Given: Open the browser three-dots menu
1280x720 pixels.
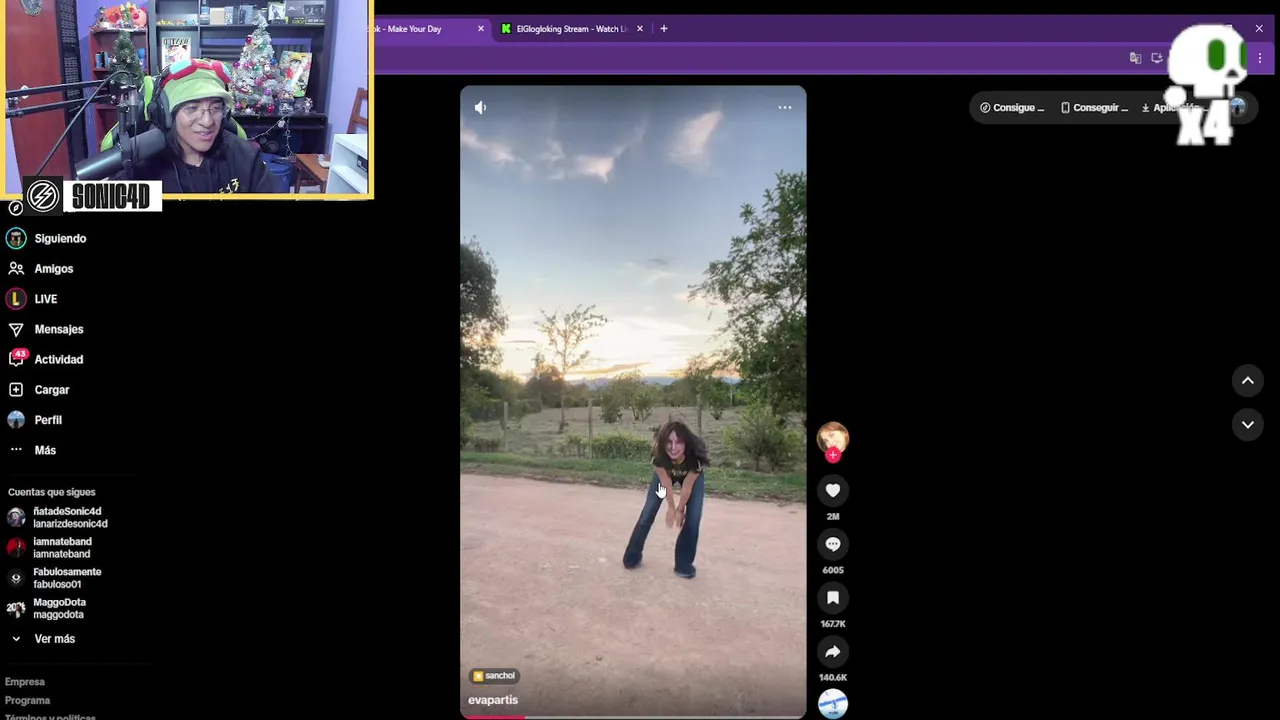Looking at the screenshot, I should pyautogui.click(x=1260, y=58).
